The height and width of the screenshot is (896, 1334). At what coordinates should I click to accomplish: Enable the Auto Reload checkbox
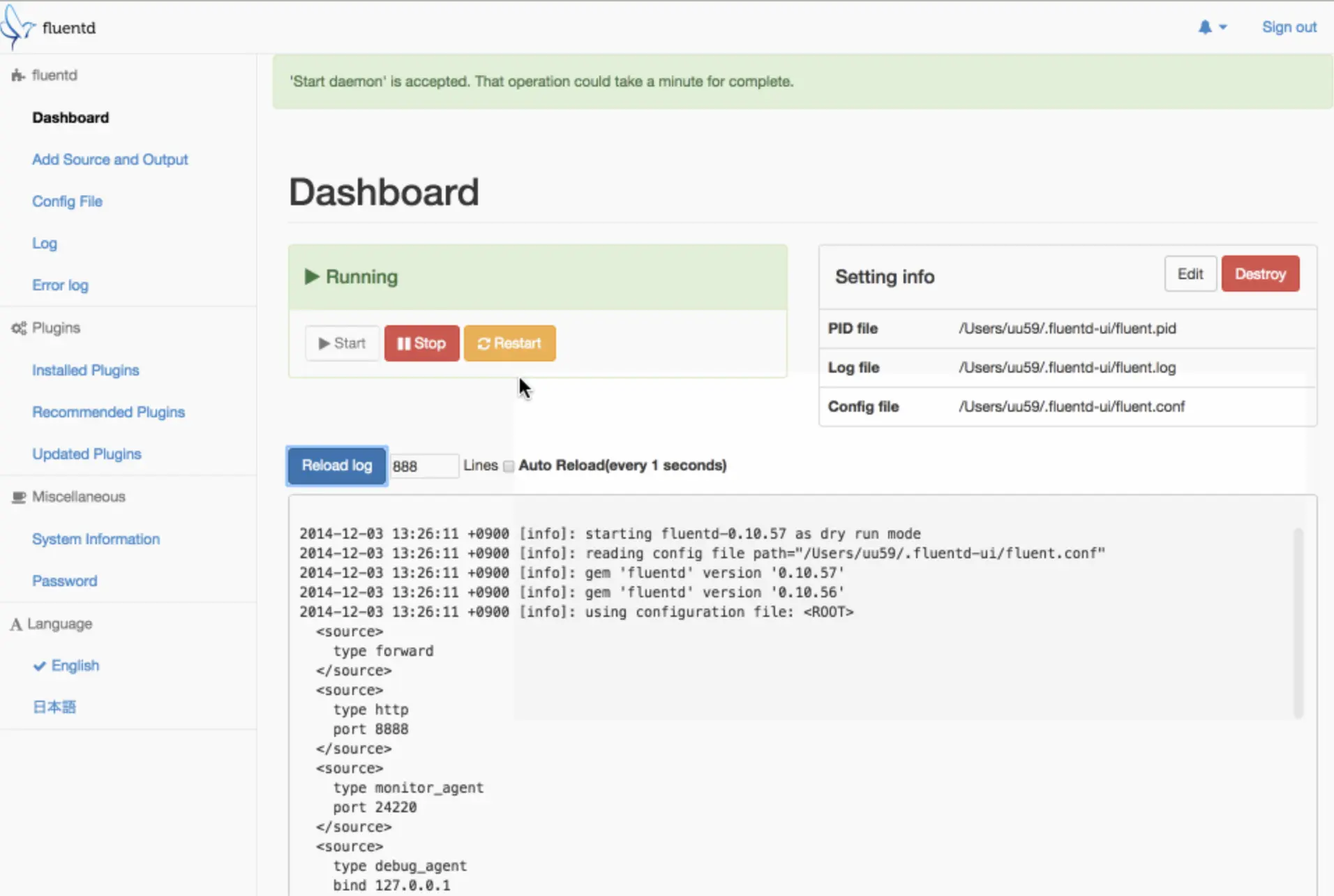(509, 466)
